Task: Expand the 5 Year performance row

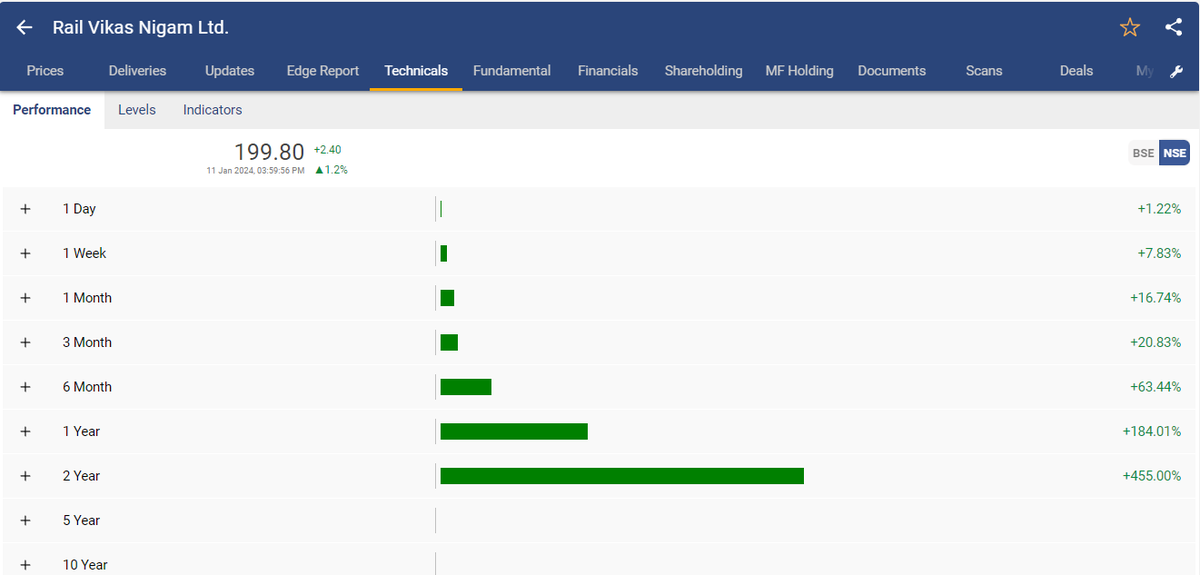Action: pos(26,520)
